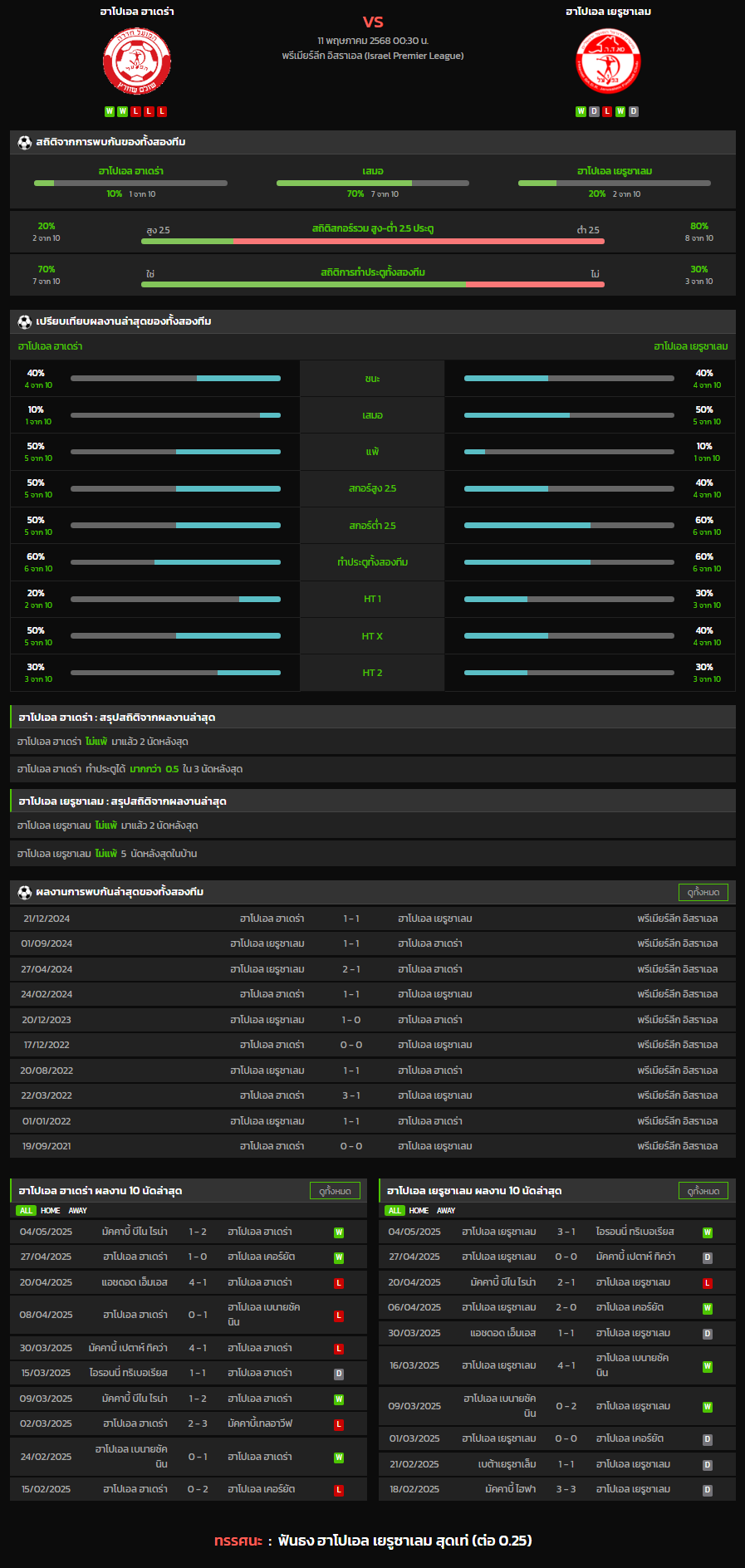Click head-to-head row dated 21/12/2024
Viewport: 745px width, 1568px height.
373,919
